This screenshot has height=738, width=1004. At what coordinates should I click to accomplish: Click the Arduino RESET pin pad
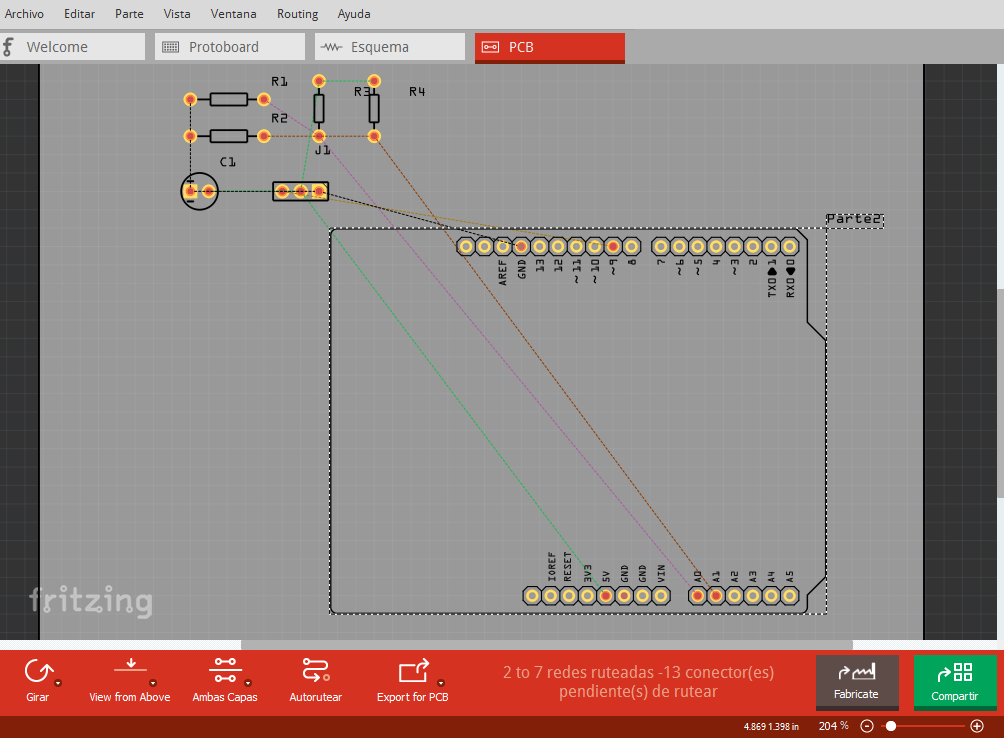[x=569, y=596]
